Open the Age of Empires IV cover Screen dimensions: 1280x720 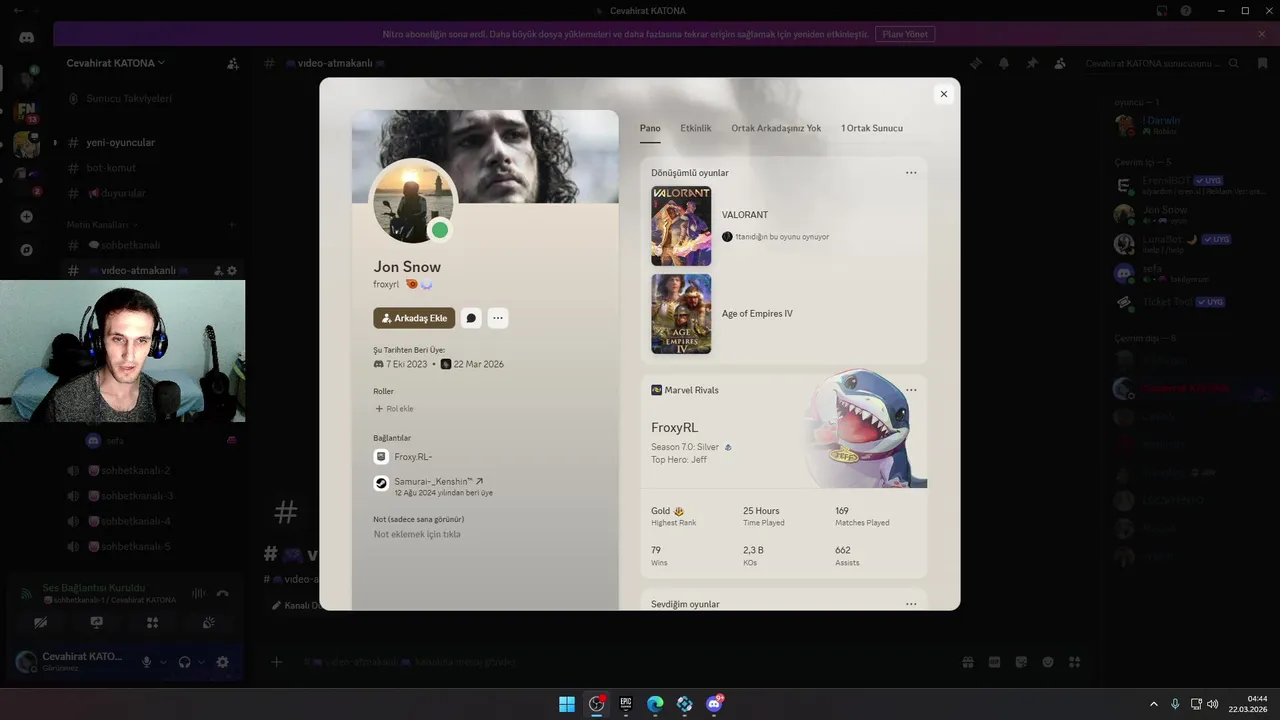click(681, 314)
